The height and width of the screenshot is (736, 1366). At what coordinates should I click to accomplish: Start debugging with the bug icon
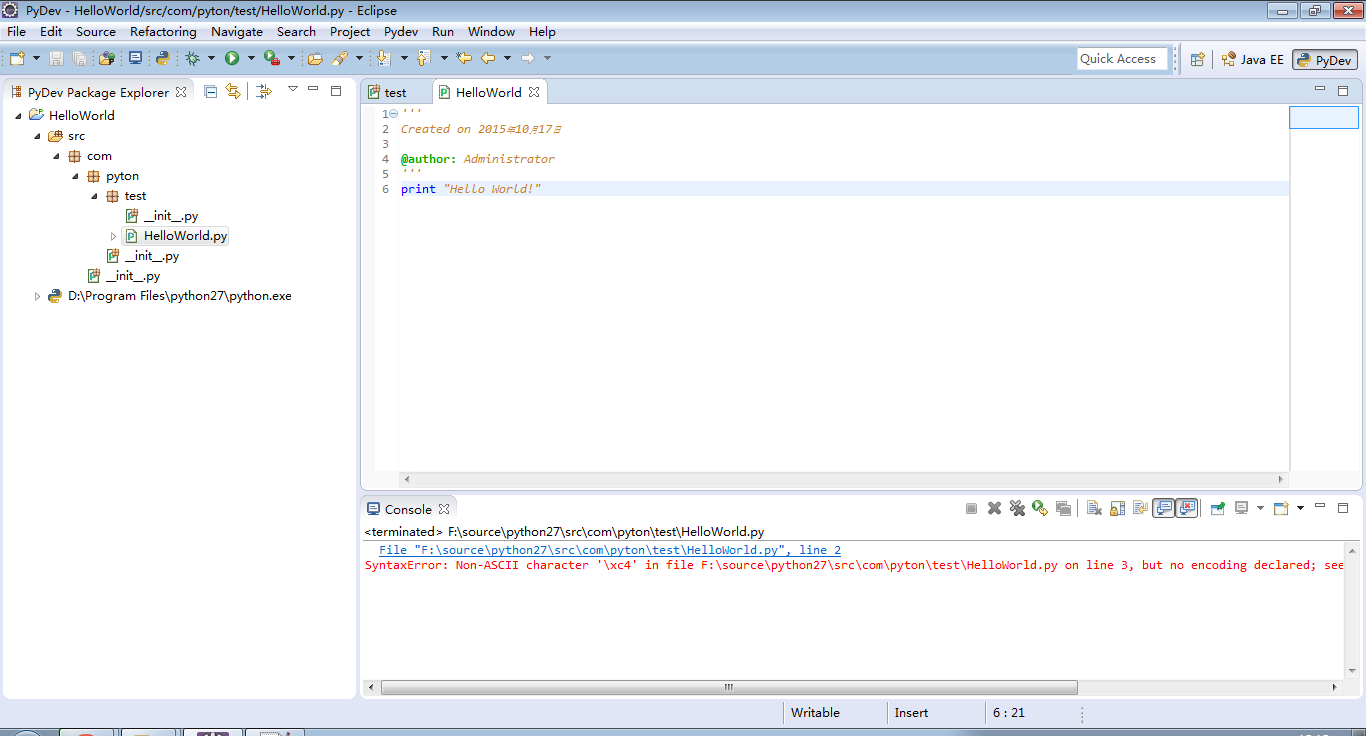point(192,58)
